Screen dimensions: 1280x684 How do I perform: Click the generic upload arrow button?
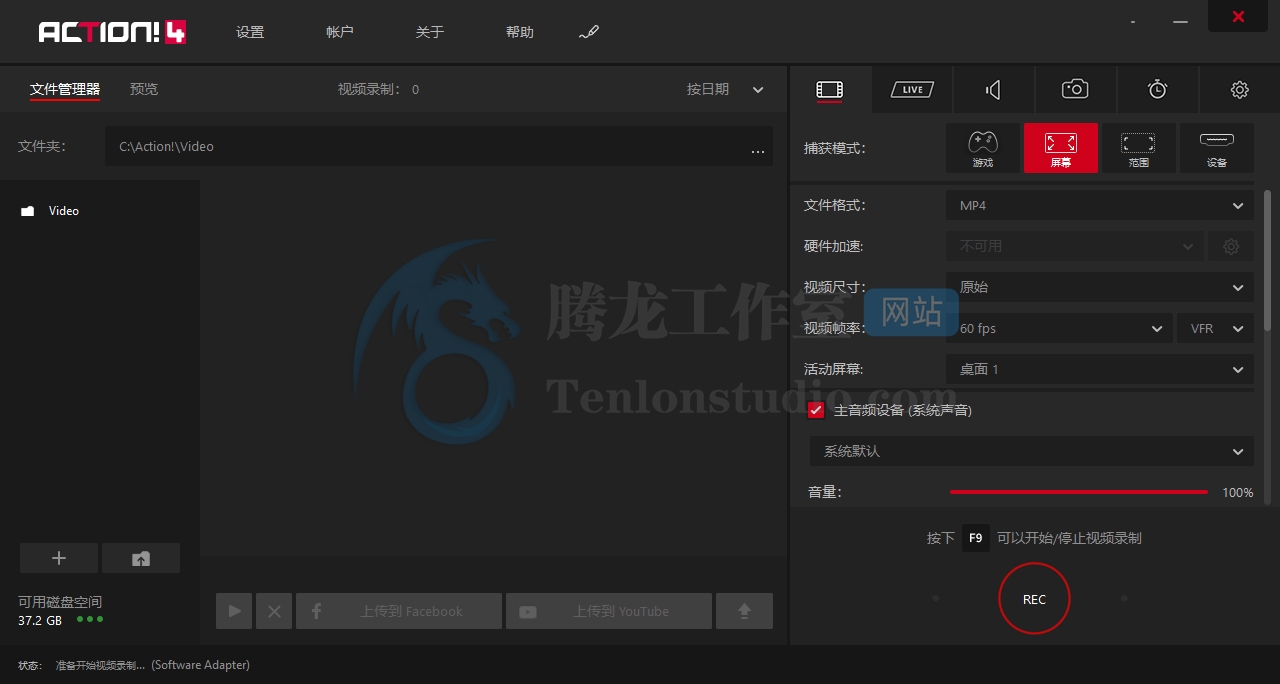coord(744,611)
